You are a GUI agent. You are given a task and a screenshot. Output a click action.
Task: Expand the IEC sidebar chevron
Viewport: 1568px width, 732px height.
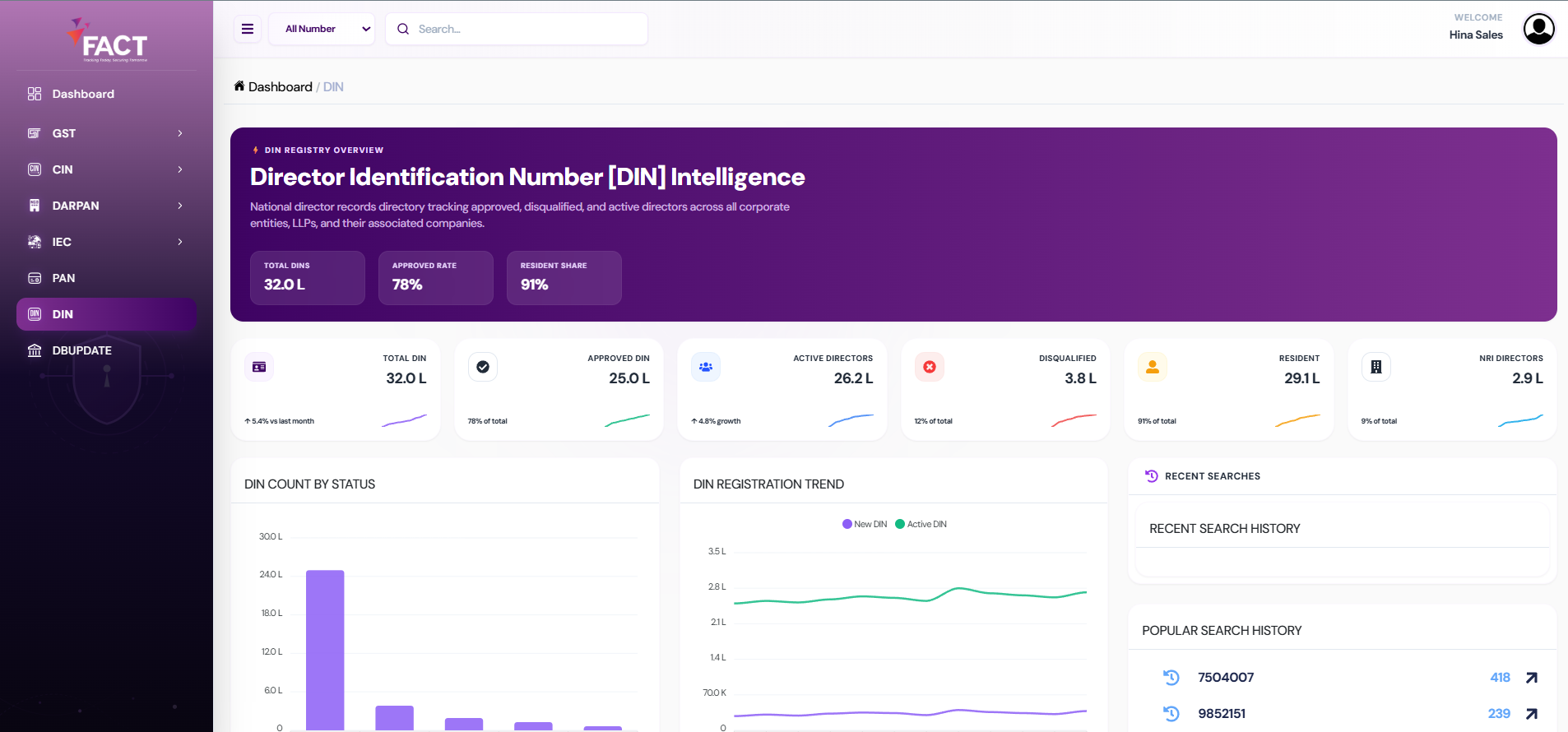point(180,242)
